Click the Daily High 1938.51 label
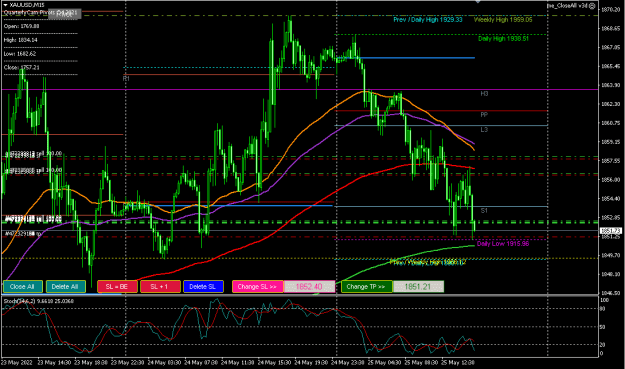The height and width of the screenshot is (369, 625). [503, 39]
